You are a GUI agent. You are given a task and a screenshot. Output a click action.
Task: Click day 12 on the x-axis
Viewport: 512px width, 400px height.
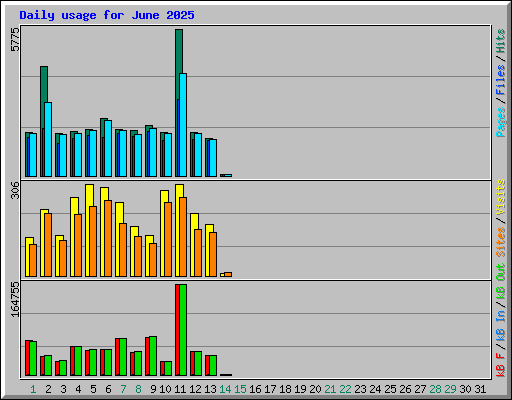(x=195, y=389)
